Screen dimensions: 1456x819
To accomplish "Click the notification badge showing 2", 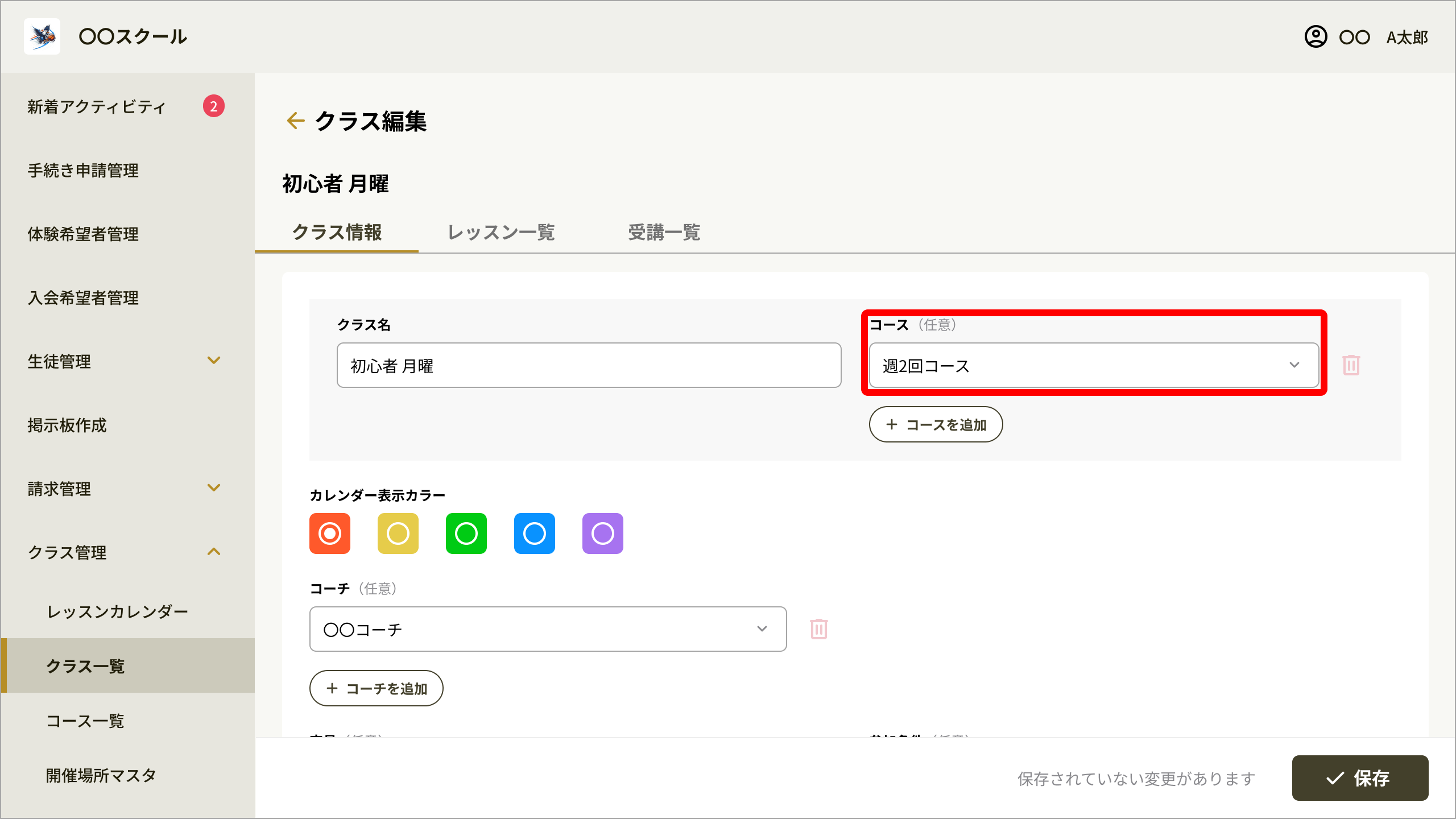I will click(x=214, y=106).
